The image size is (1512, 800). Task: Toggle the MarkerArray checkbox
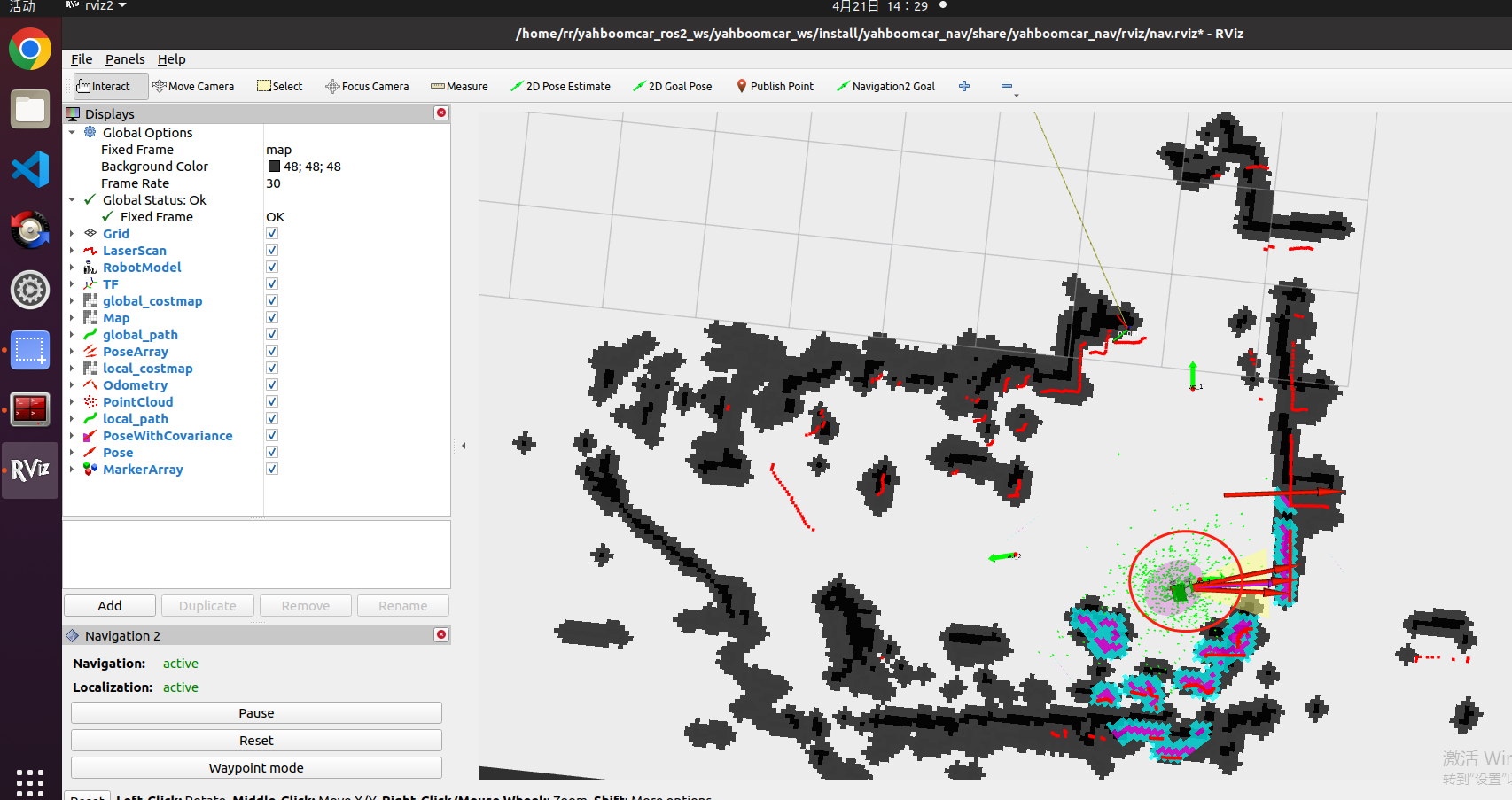(272, 469)
